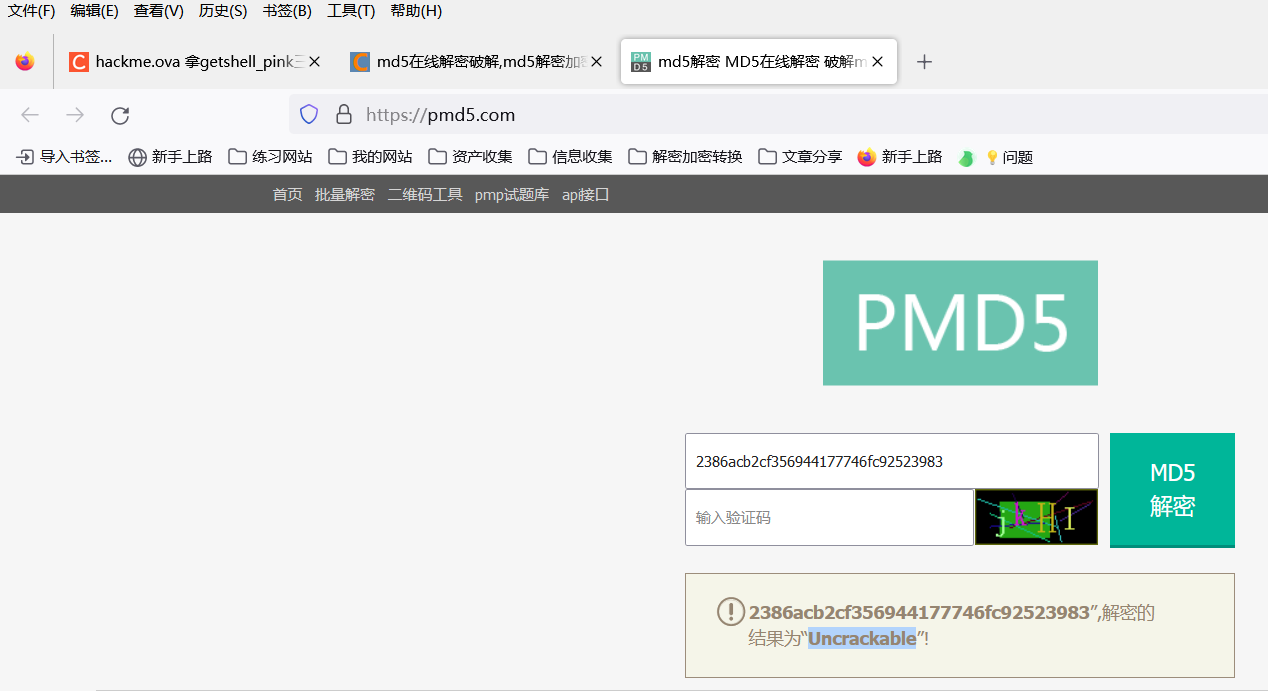This screenshot has width=1268, height=691.
Task: Click the MD5解密 button
Action: click(x=1171, y=489)
